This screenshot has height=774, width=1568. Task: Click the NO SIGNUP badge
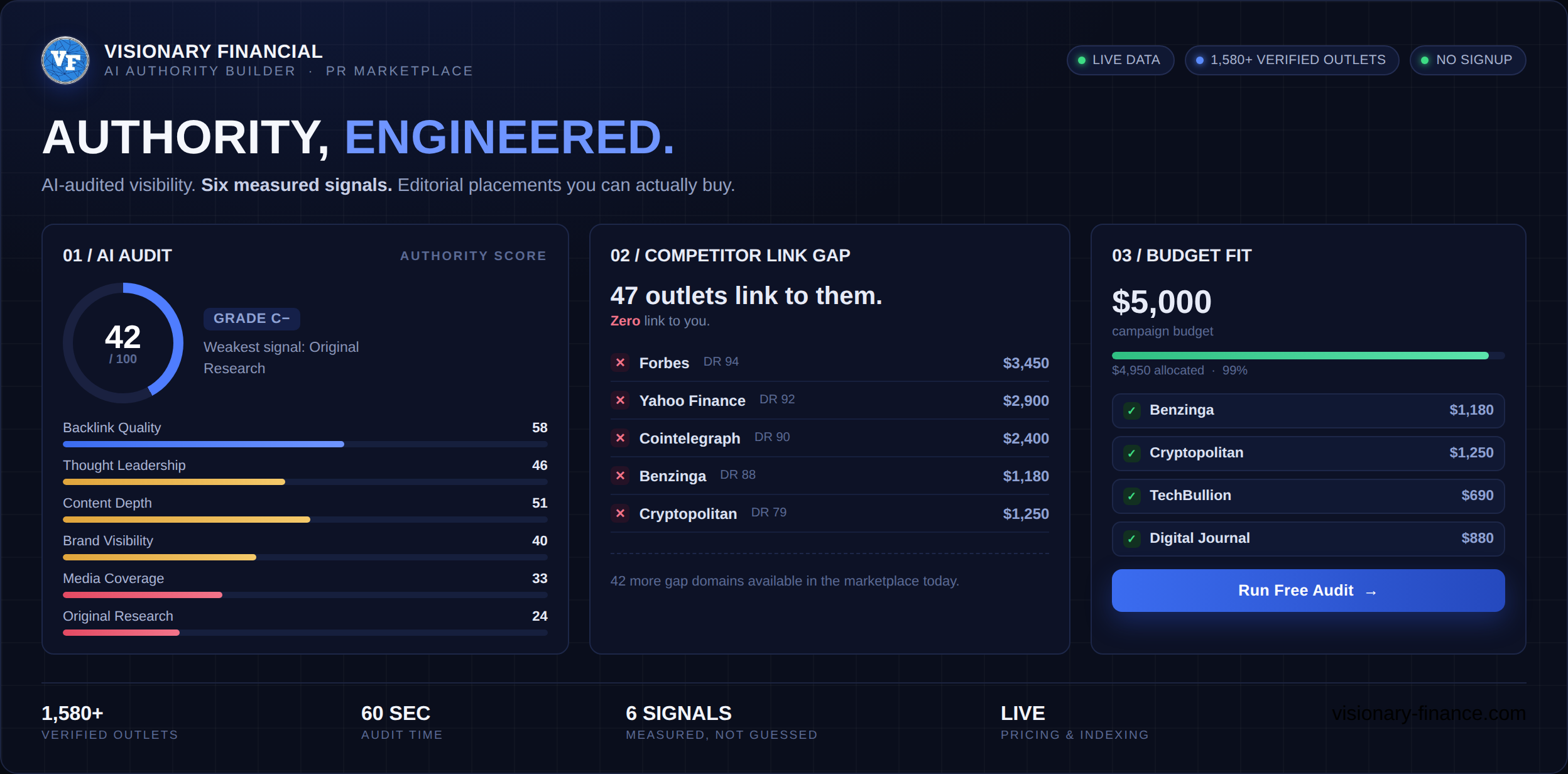[x=1468, y=60]
